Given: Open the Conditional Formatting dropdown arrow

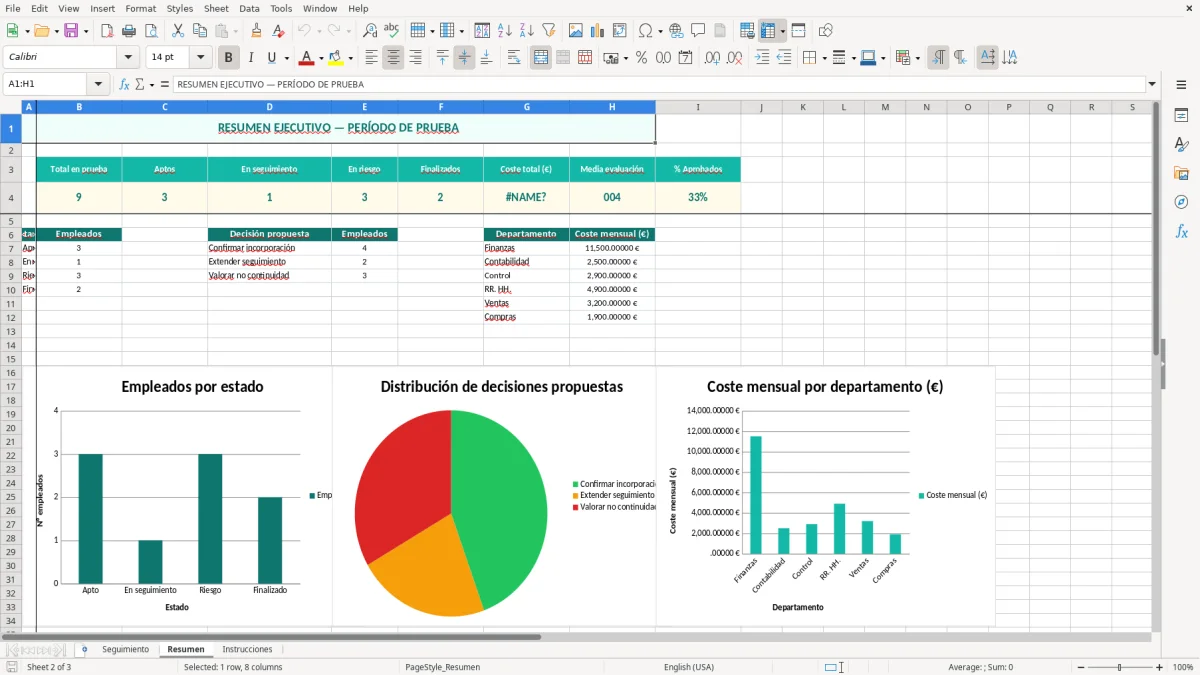Looking at the screenshot, I should 918,58.
